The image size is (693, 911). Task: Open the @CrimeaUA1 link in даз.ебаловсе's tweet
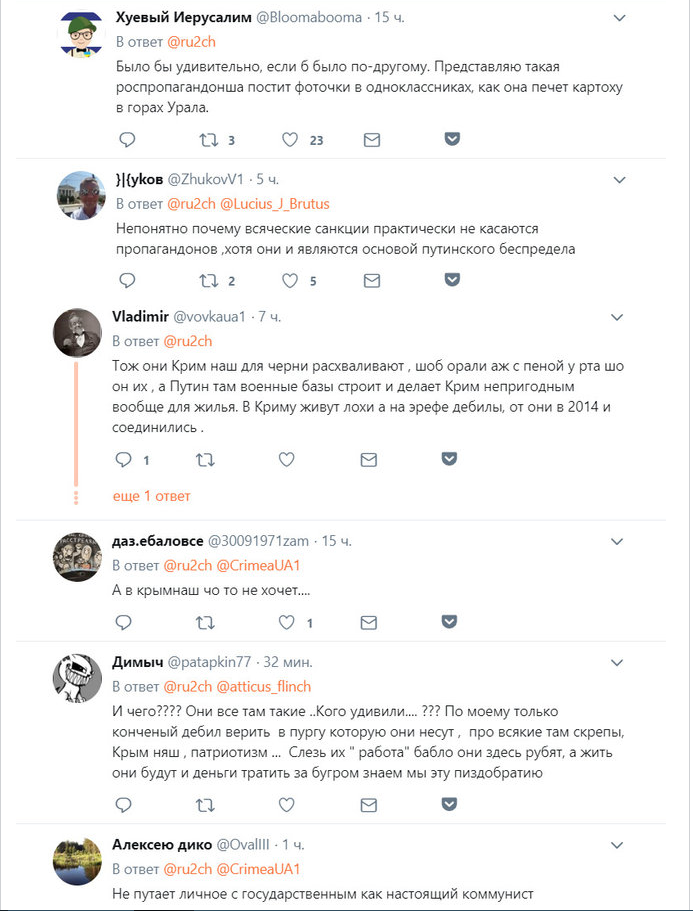258,565
